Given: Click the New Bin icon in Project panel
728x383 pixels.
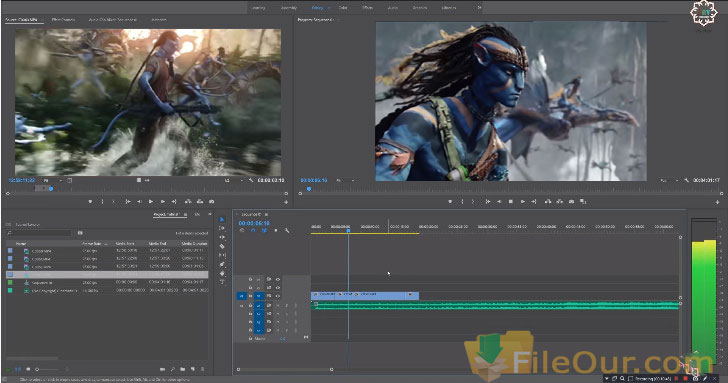Looking at the screenshot, I should (x=182, y=369).
